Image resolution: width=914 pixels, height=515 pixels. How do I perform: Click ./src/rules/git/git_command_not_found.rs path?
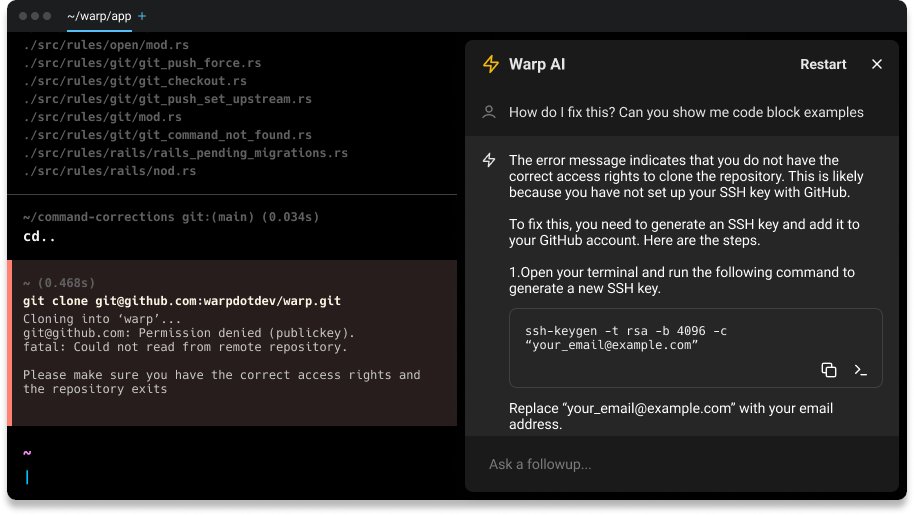(x=168, y=135)
